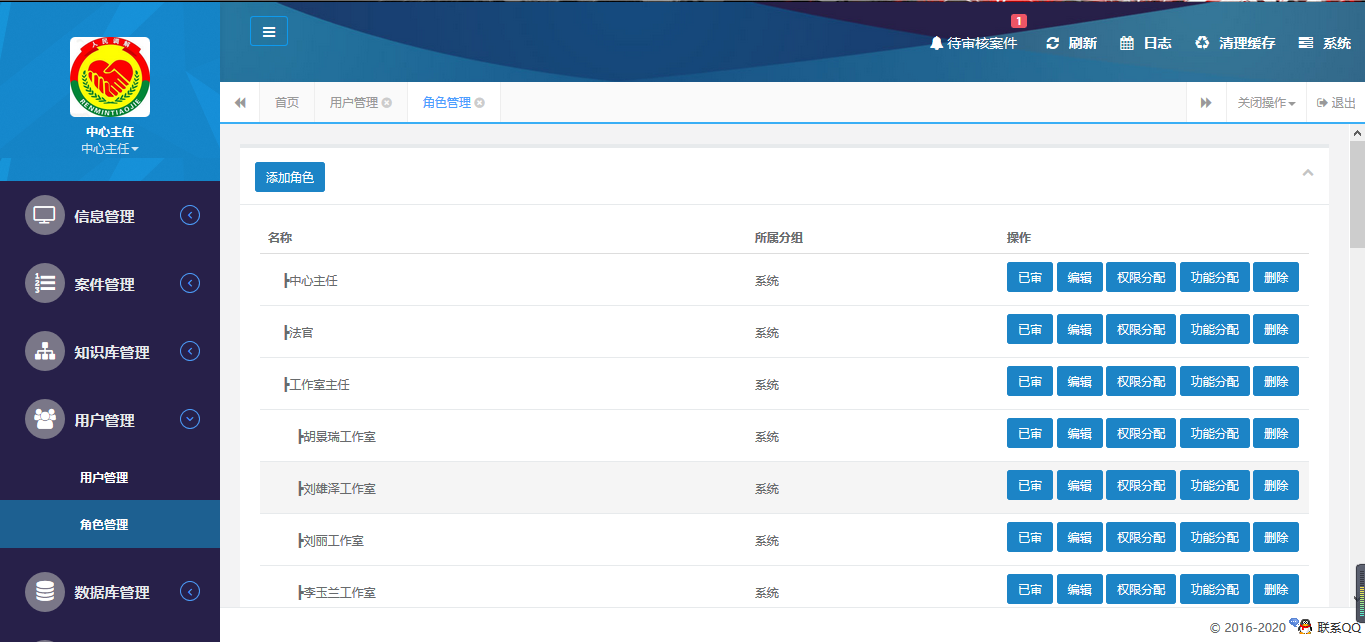Collapse the role panel with the chevron
This screenshot has width=1365, height=642.
(x=1308, y=172)
